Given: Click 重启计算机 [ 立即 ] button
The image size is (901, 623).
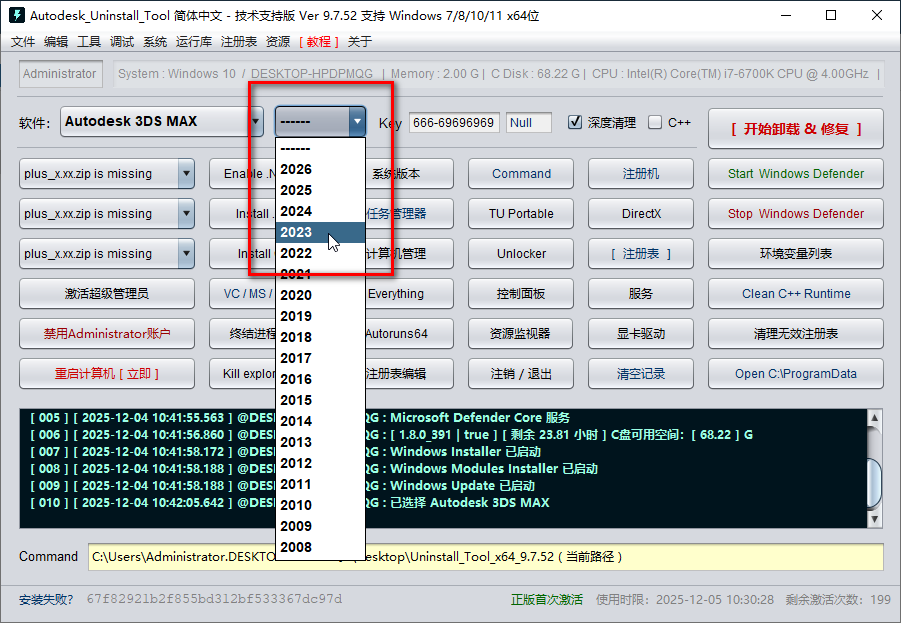Looking at the screenshot, I should [x=107, y=374].
